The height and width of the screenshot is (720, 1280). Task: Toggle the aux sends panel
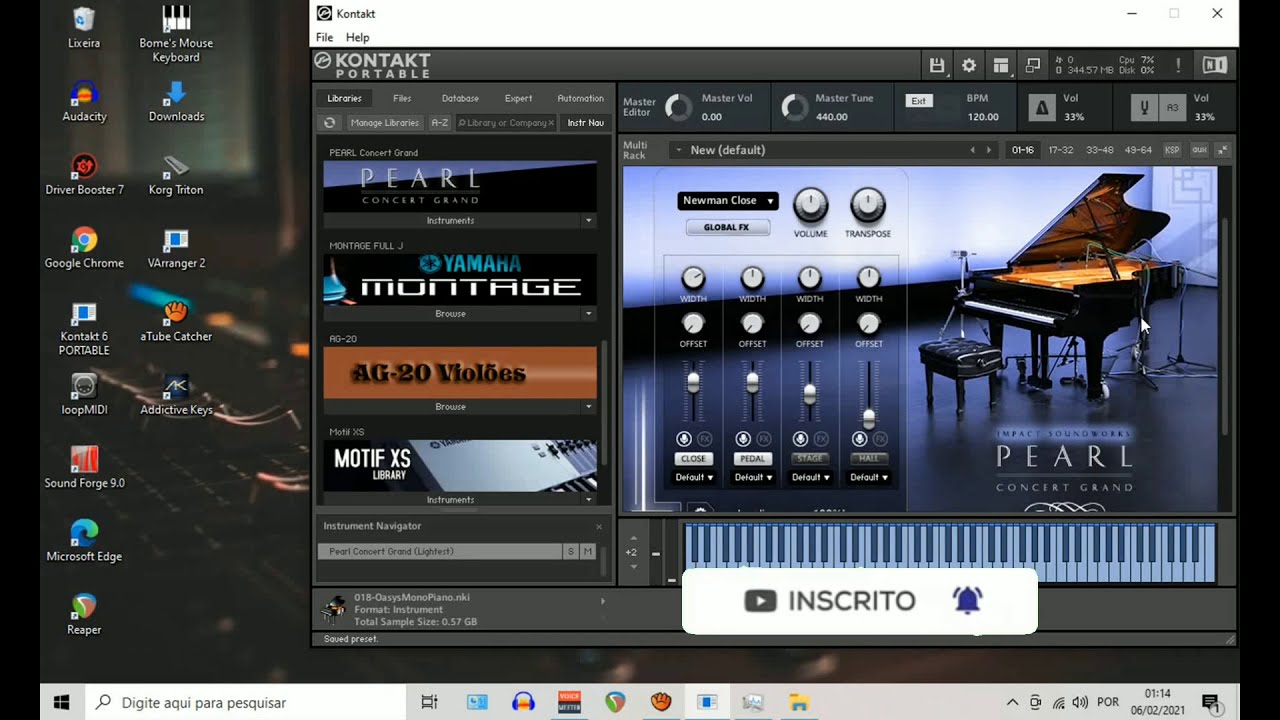click(x=1199, y=150)
